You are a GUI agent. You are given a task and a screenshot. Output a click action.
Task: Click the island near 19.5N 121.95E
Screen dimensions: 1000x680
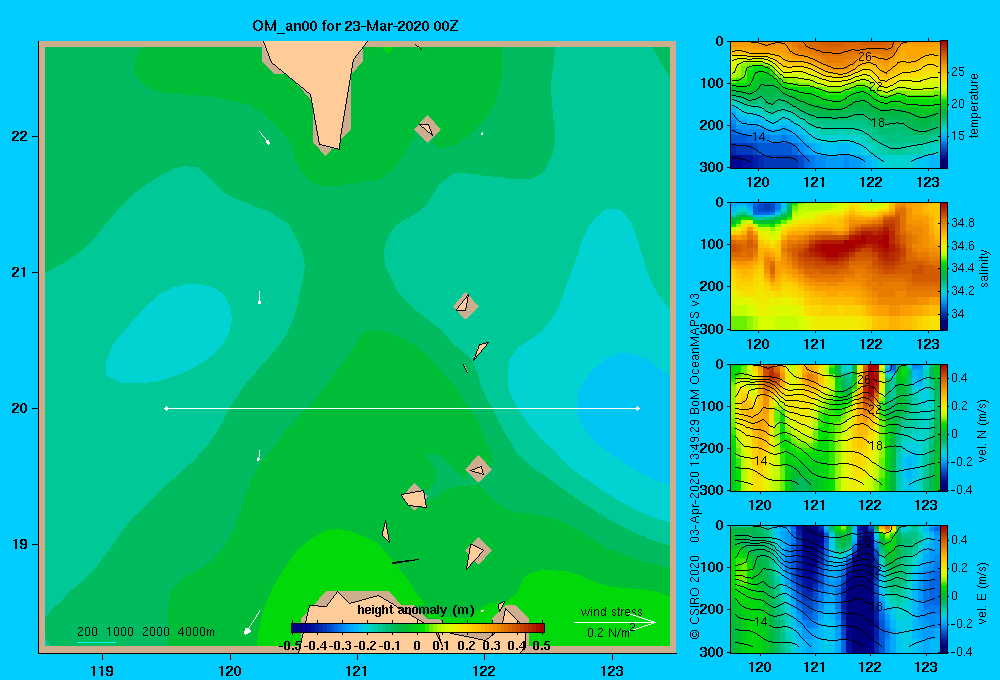pyautogui.click(x=478, y=469)
